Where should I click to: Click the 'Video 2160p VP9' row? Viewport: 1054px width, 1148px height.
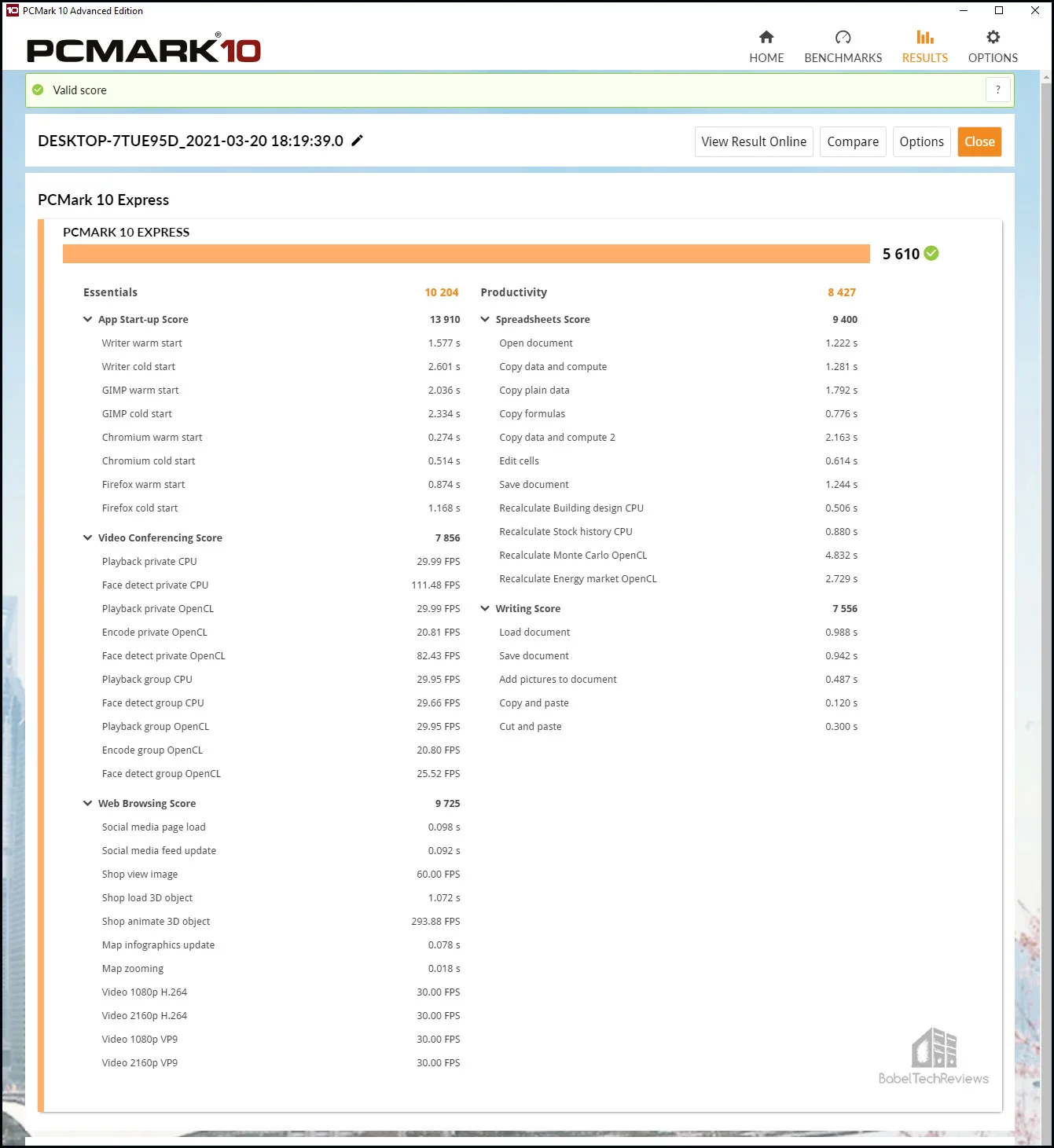coord(281,1063)
